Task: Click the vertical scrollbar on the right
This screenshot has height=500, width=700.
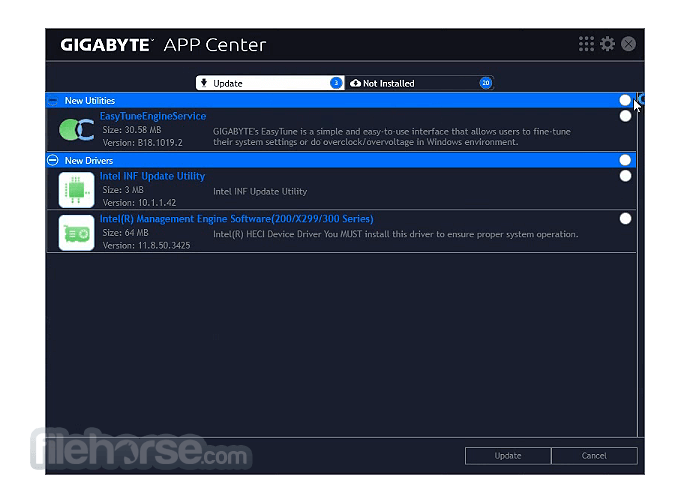Action: (640, 263)
